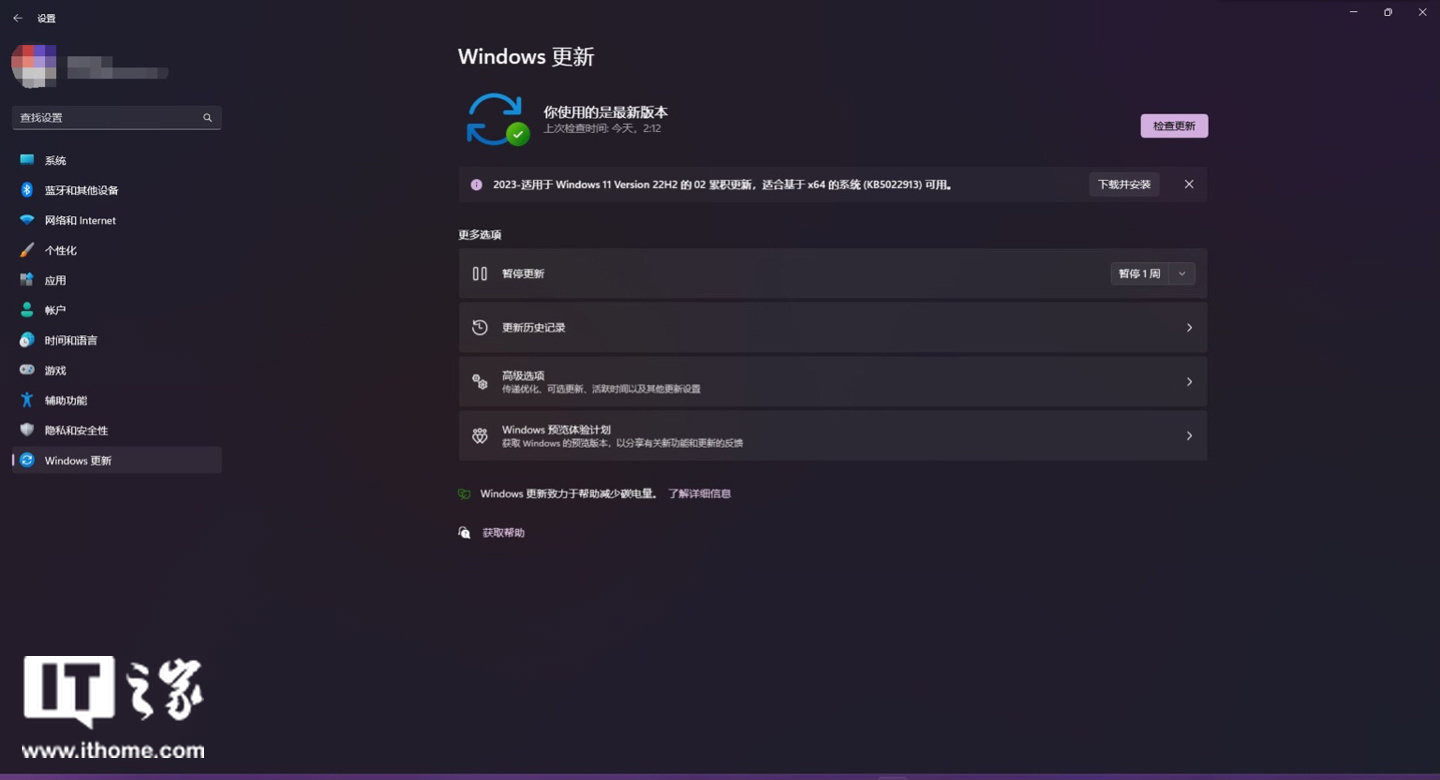Expand Windows 预览体验计划 via its chevron
This screenshot has height=780, width=1440.
pos(1189,436)
